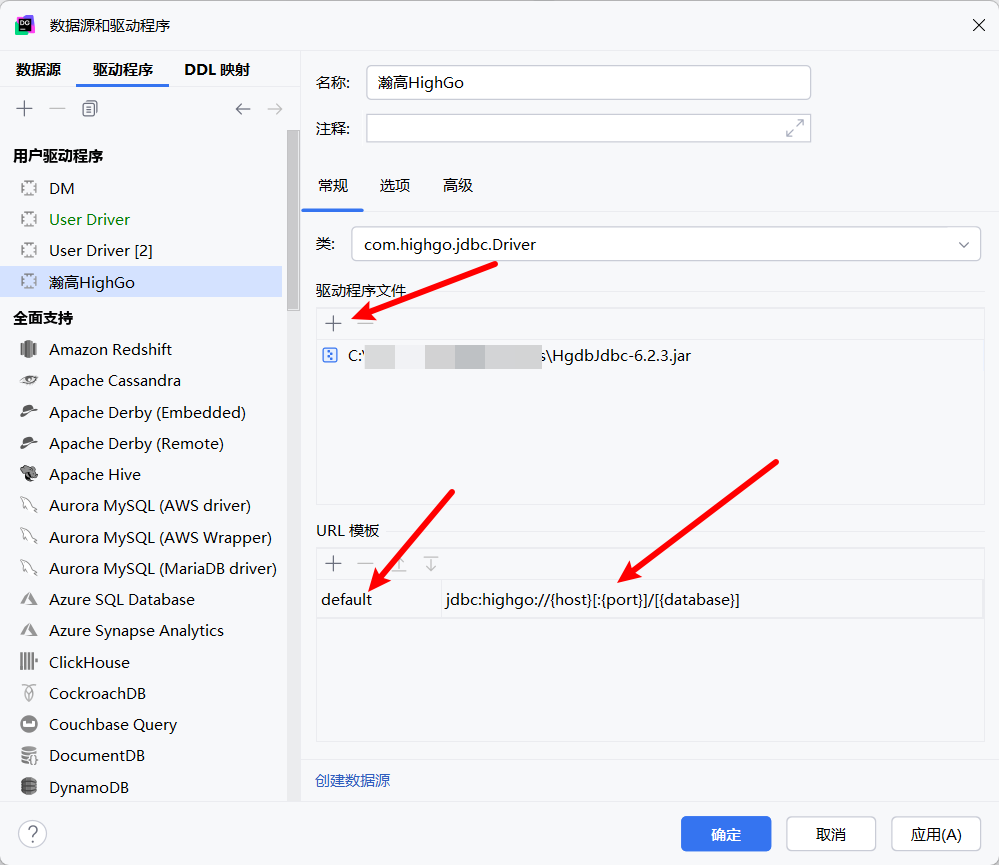The height and width of the screenshot is (865, 999).
Task: Click the 确定 button
Action: pyautogui.click(x=726, y=834)
